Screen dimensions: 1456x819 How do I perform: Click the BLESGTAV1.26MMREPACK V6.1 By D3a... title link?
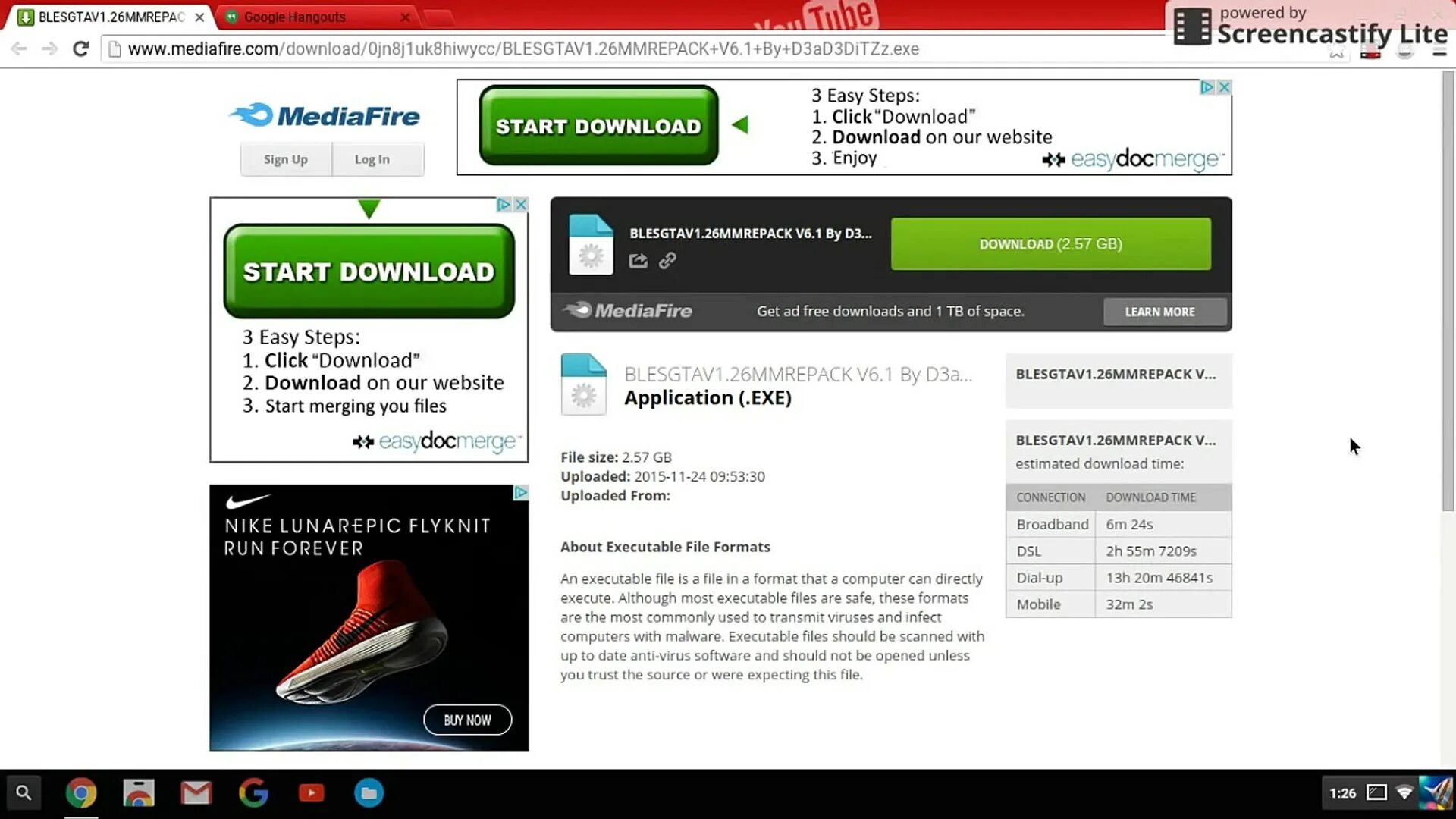798,375
